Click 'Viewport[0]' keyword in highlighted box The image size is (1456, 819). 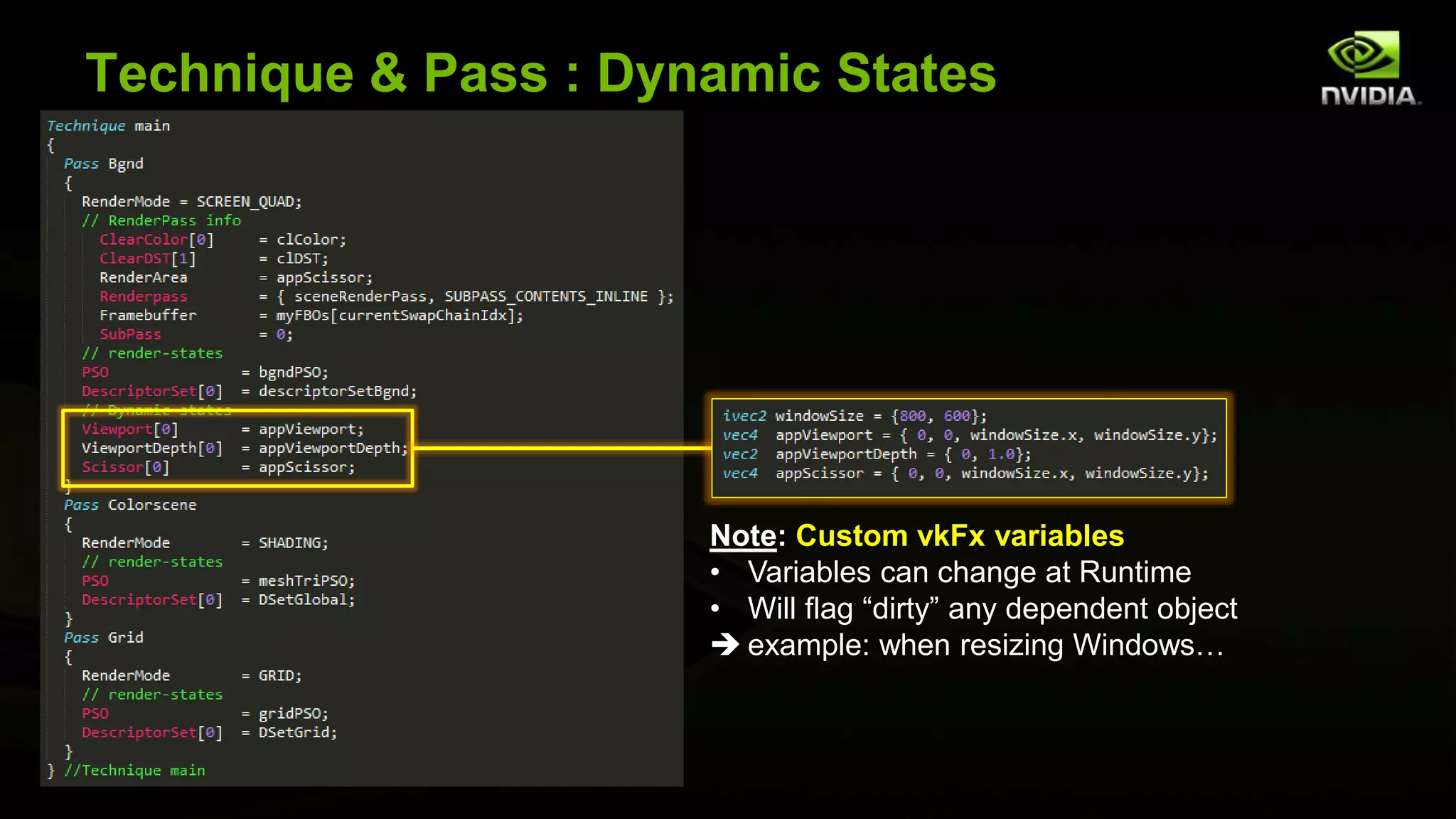(x=130, y=429)
